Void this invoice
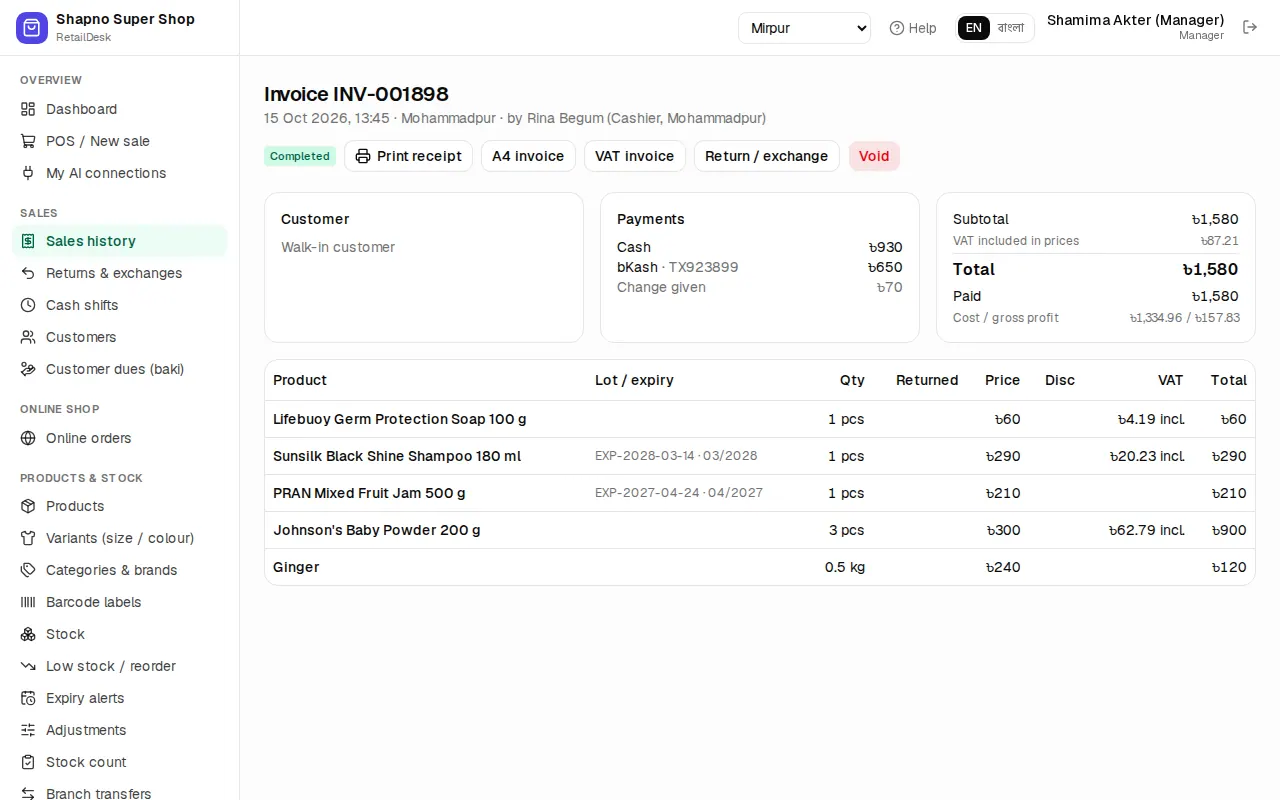This screenshot has width=1280, height=800. pyautogui.click(x=874, y=156)
